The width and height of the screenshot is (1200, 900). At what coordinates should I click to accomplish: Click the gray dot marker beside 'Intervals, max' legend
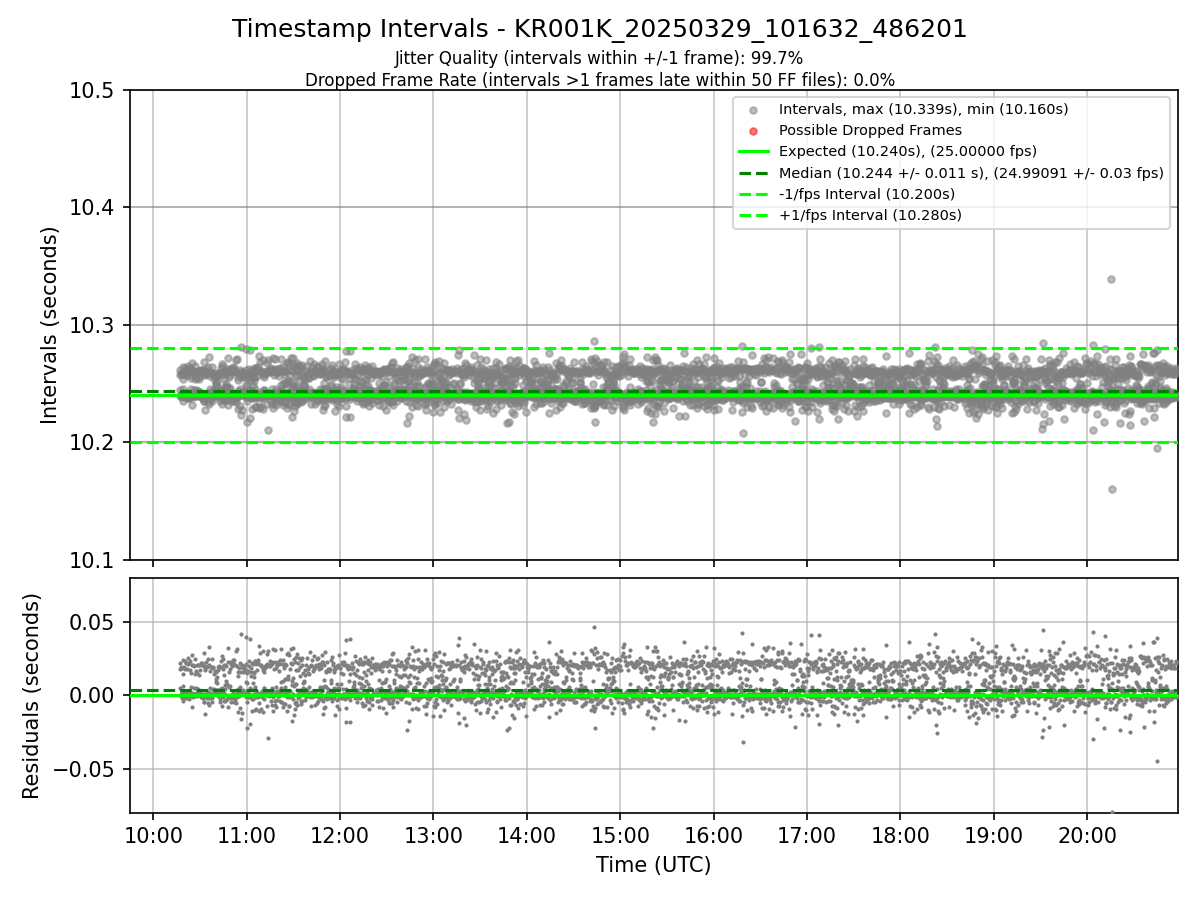[754, 110]
